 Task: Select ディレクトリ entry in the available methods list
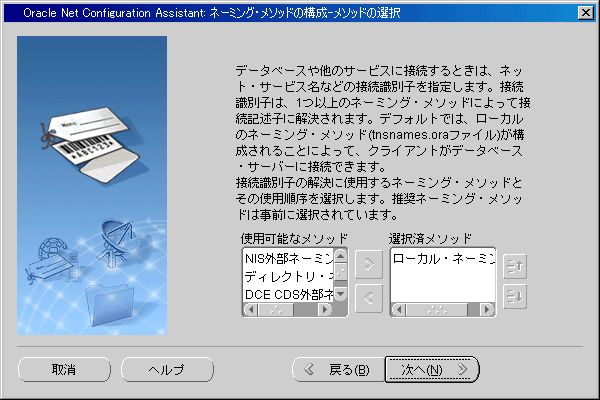pos(289,276)
